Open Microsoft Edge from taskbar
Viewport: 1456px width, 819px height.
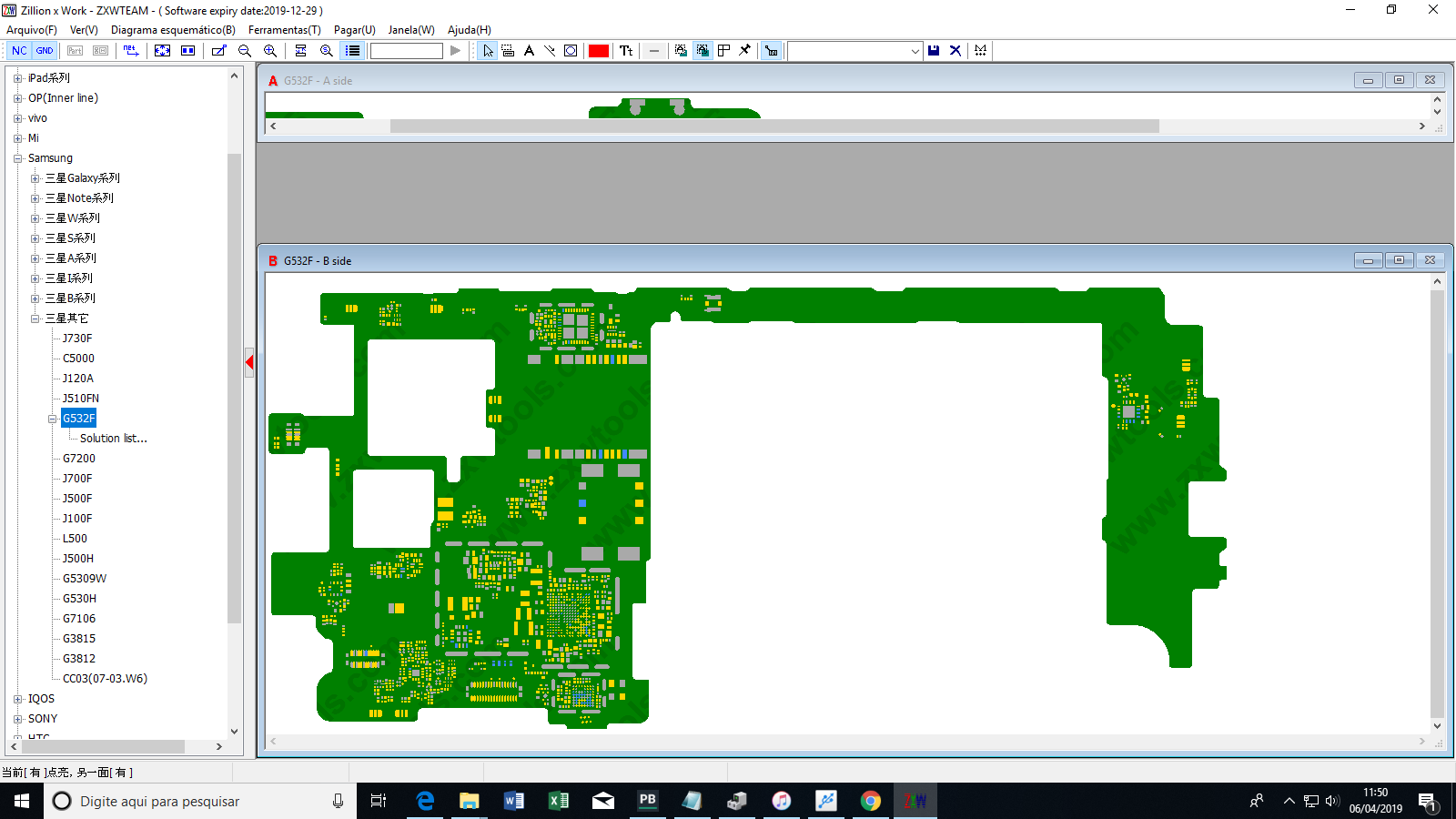coord(425,801)
